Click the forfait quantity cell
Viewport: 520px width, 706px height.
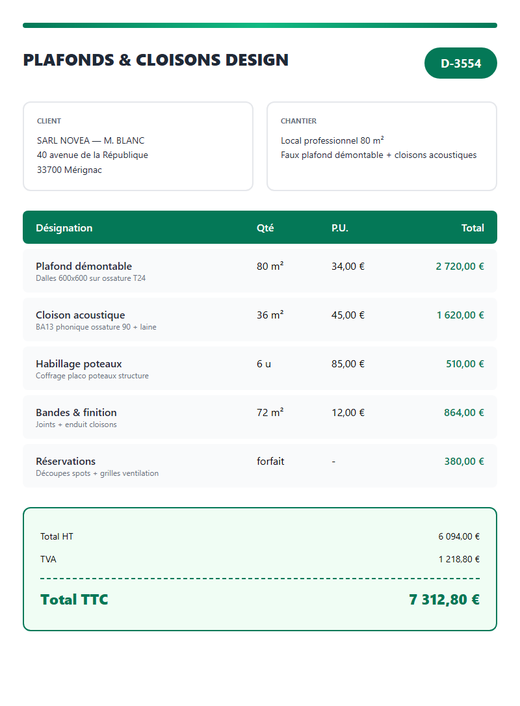click(x=270, y=461)
